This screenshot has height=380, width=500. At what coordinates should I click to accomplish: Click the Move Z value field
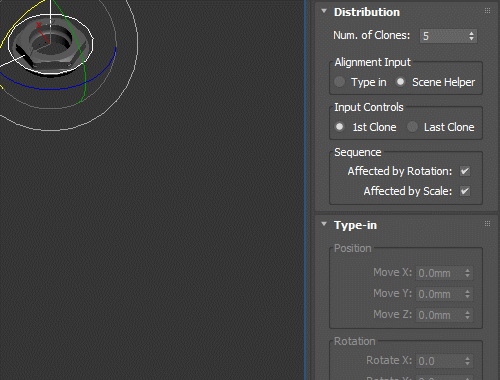coord(439,315)
